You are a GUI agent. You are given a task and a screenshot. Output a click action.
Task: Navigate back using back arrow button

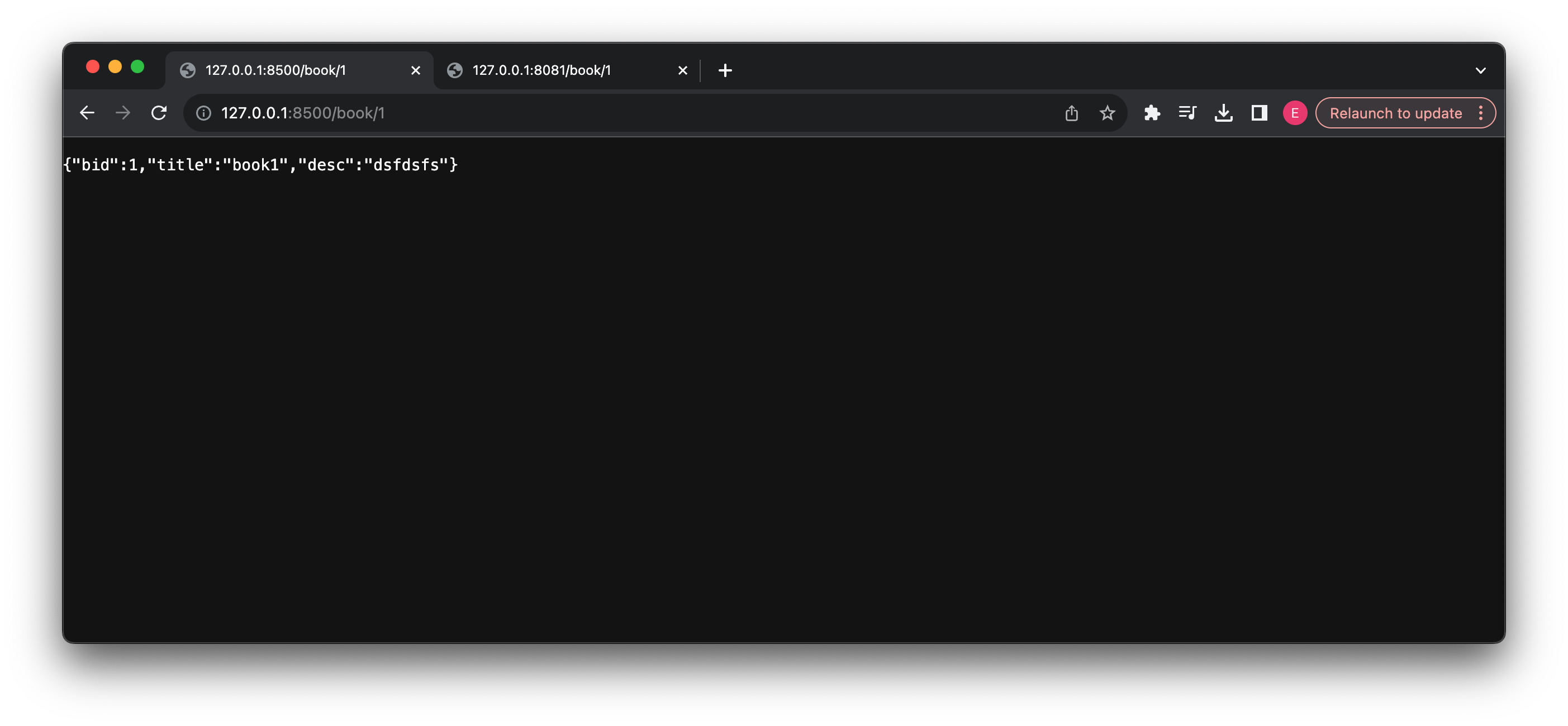[87, 112]
